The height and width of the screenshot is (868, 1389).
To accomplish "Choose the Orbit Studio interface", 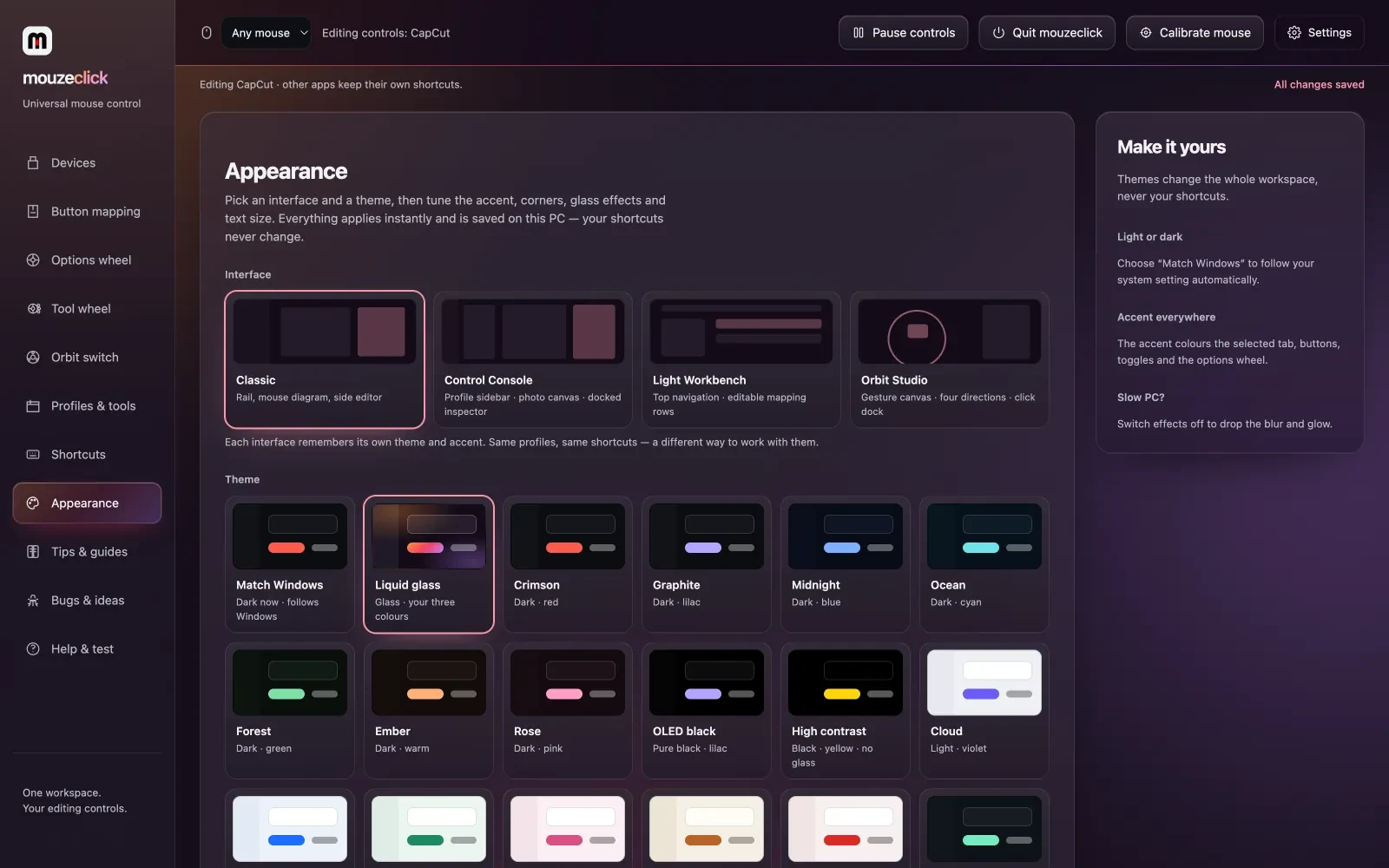I will pos(950,359).
